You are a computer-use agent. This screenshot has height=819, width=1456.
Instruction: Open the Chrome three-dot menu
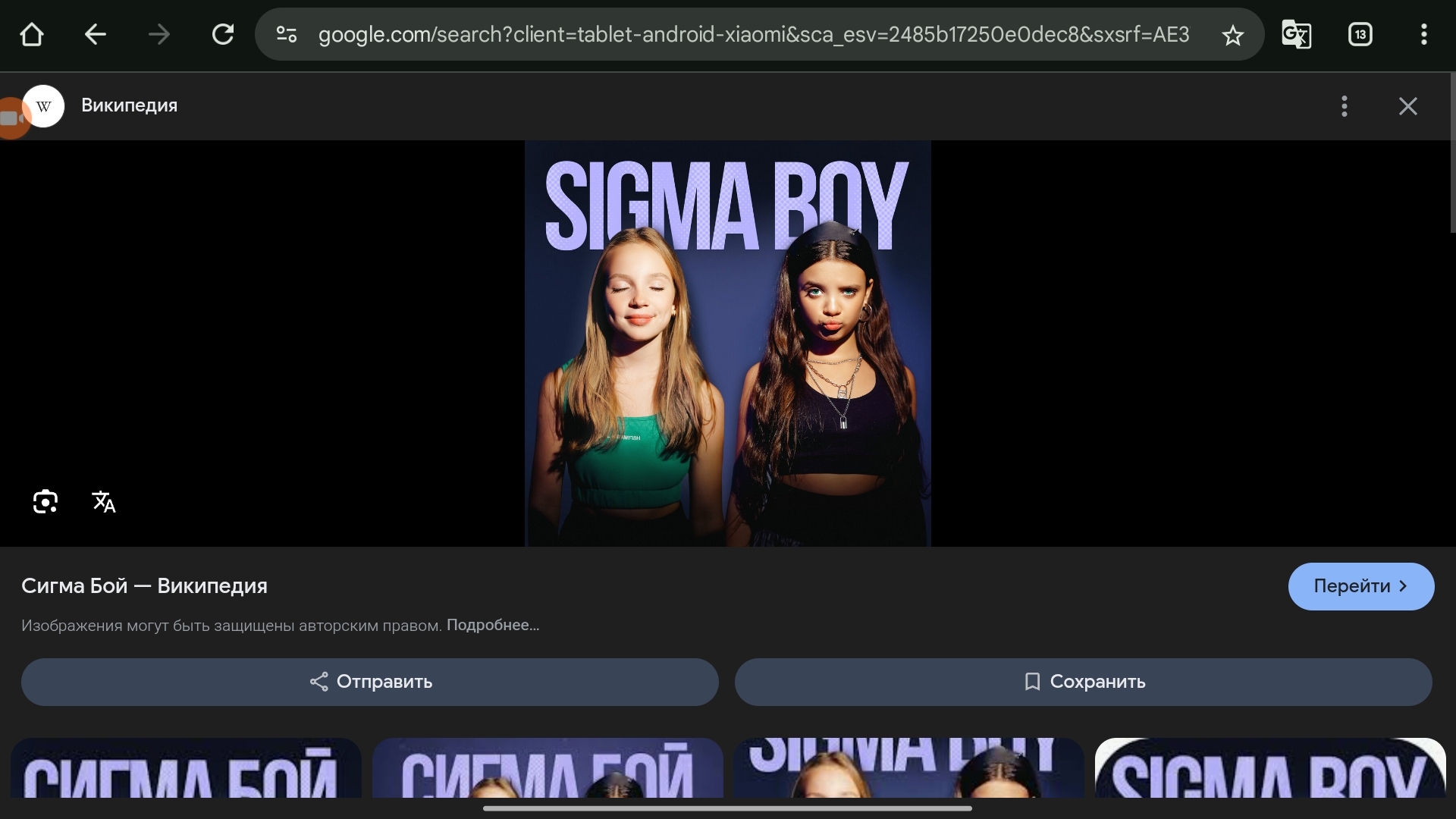1423,35
